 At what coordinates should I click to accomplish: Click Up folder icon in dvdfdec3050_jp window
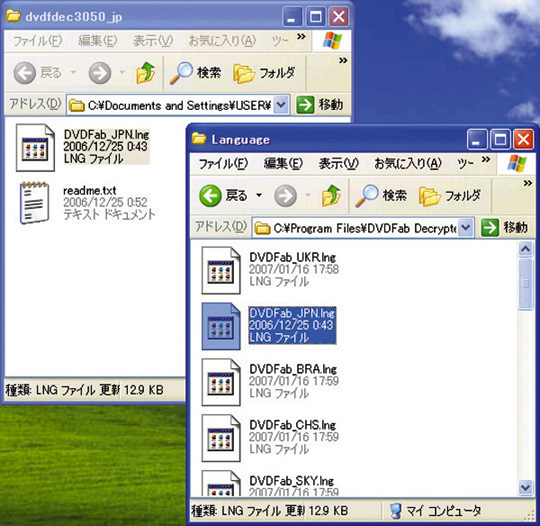(x=146, y=73)
